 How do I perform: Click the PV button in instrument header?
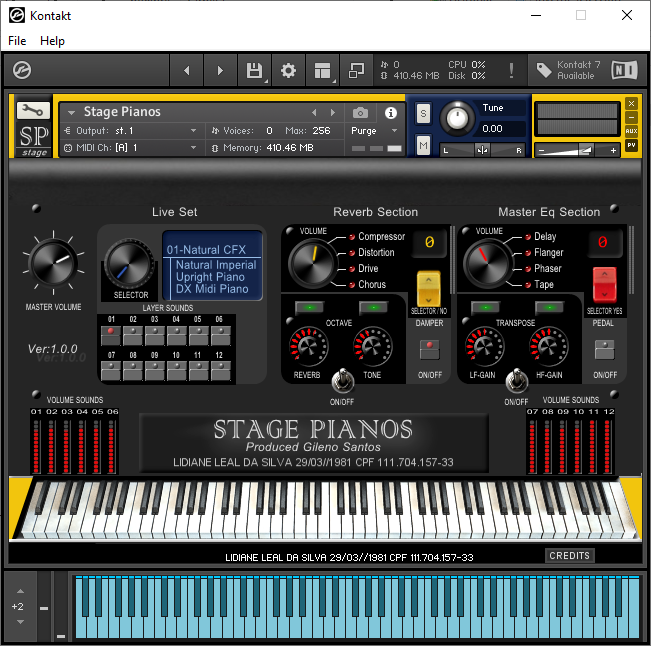coord(631,145)
